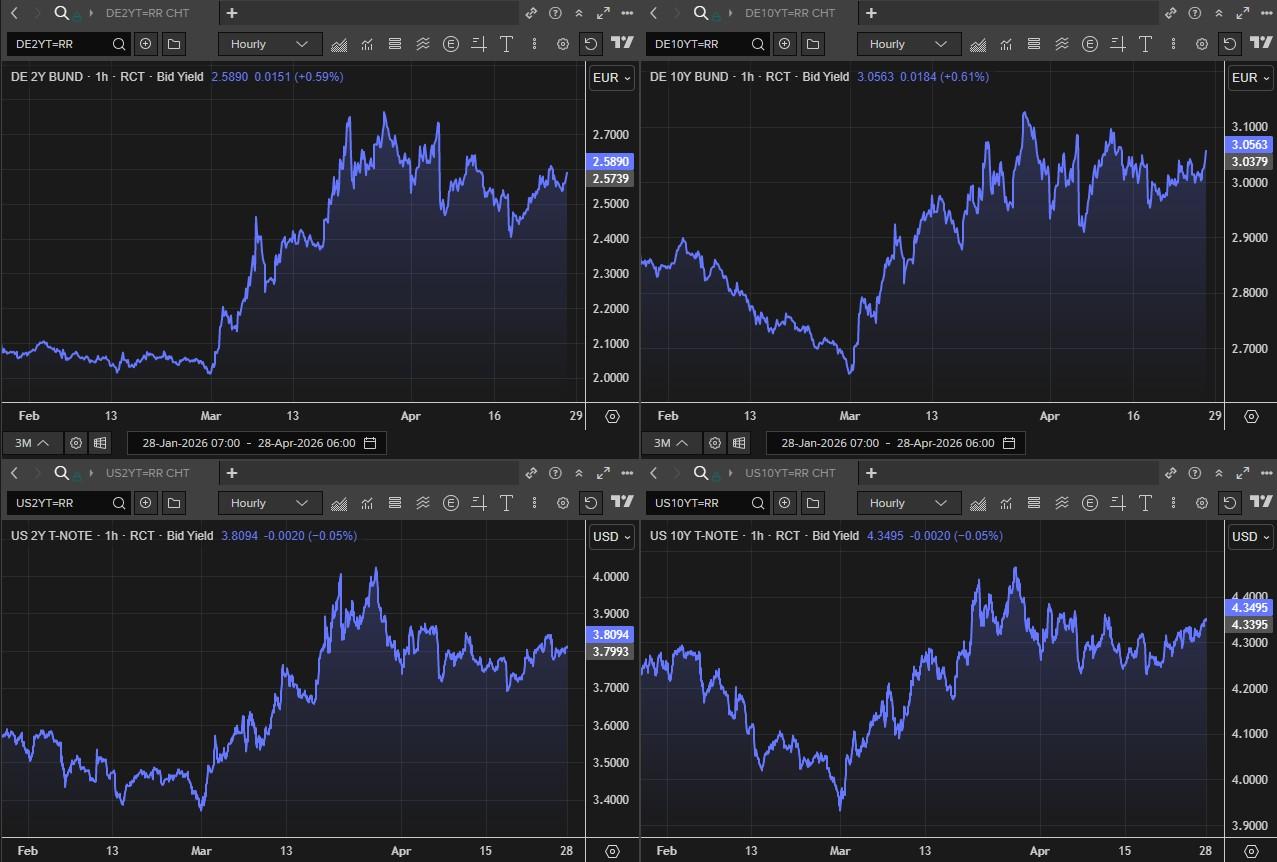This screenshot has height=862, width=1277.
Task: Open the folder icon beside US10YT=RR field
Action: coord(813,503)
